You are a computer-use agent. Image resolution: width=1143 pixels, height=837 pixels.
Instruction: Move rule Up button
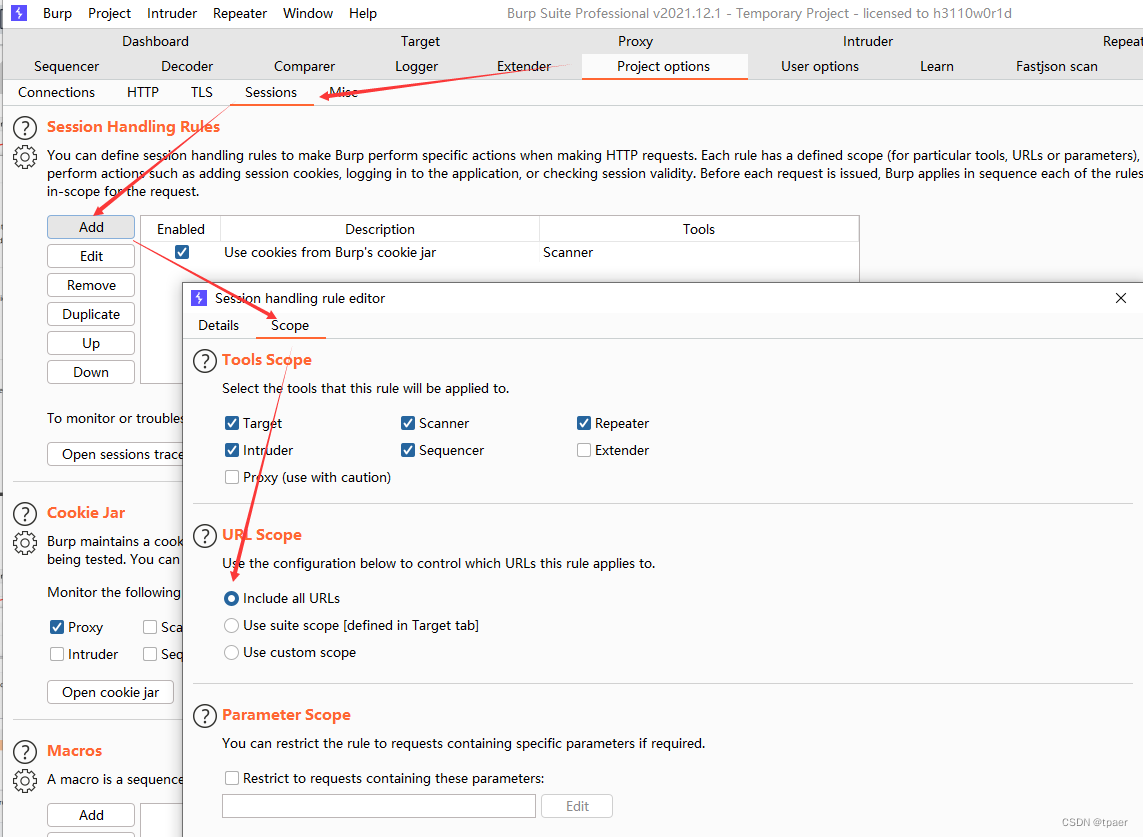(x=91, y=343)
